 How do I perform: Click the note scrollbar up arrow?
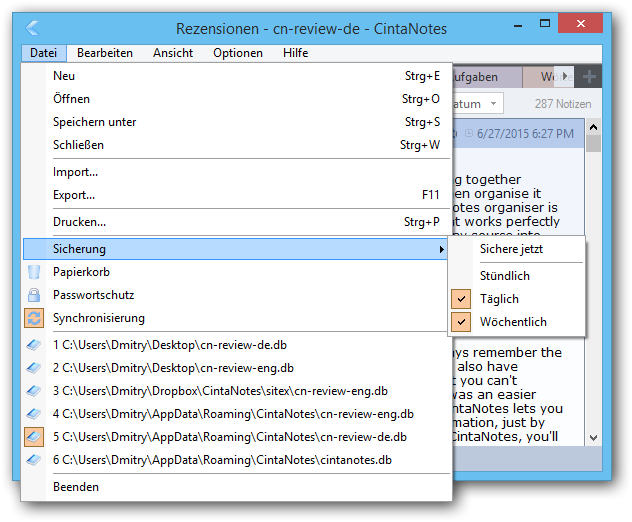coord(593,127)
